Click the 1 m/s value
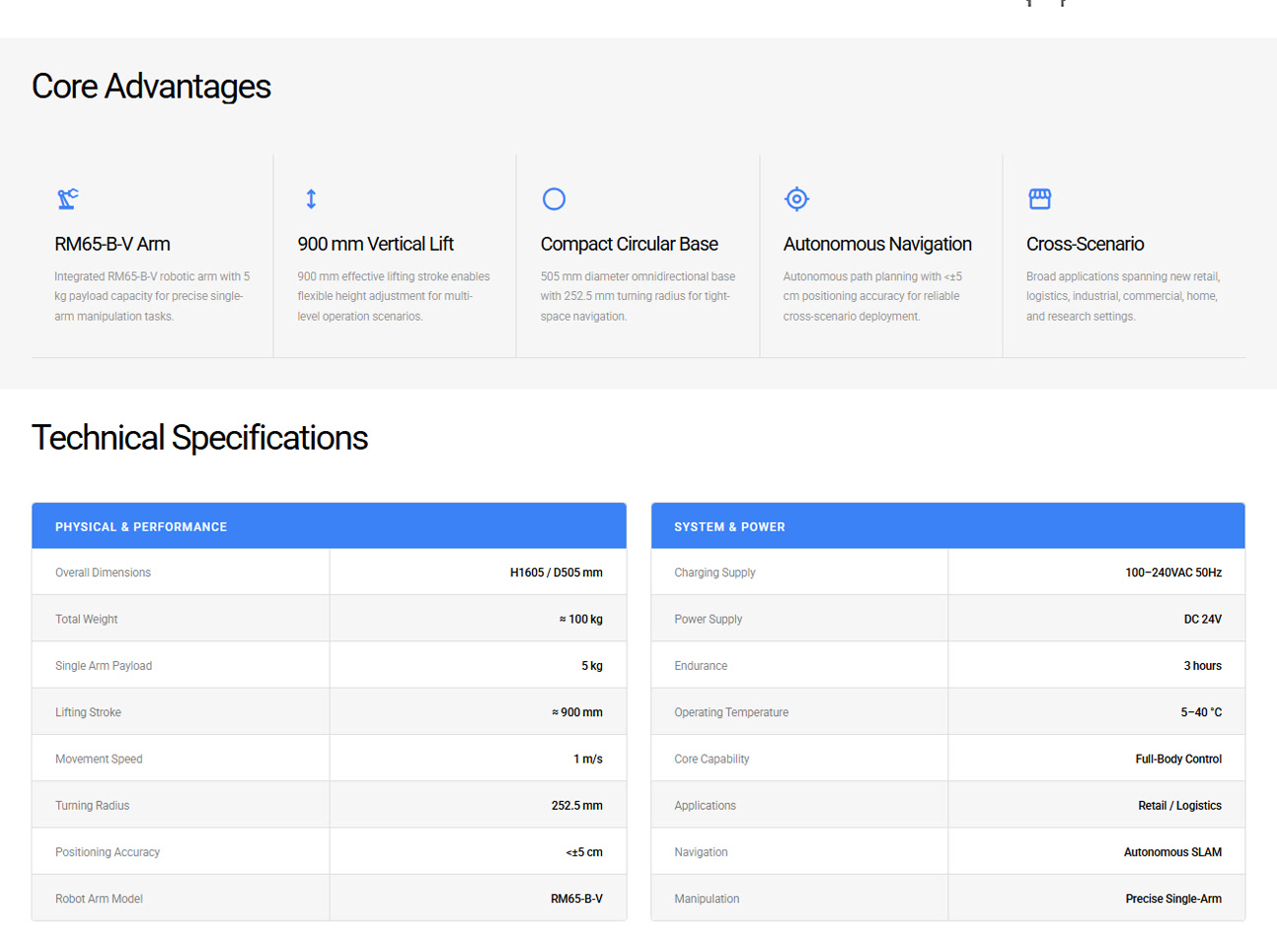The height and width of the screenshot is (952, 1277). pos(587,759)
